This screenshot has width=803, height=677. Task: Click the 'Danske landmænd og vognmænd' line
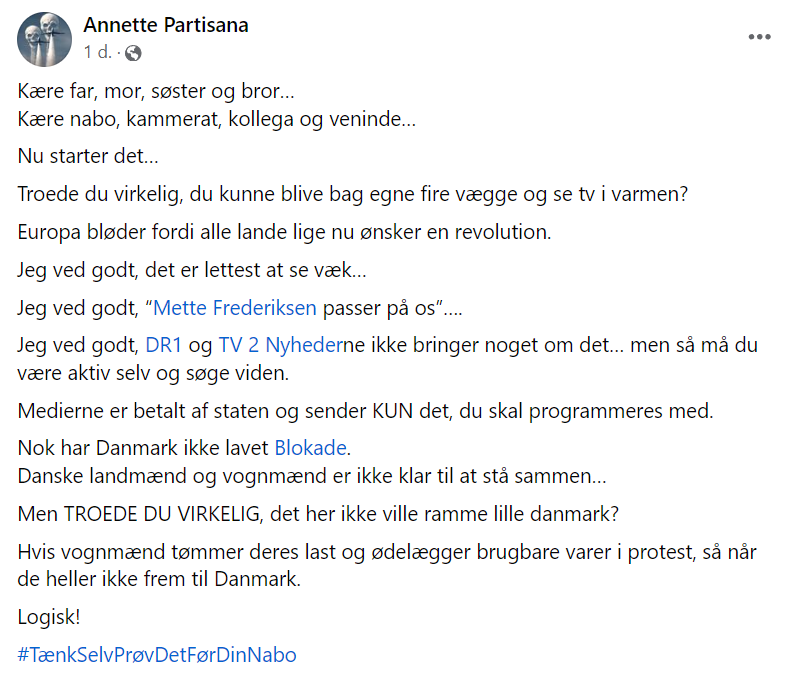pos(312,476)
